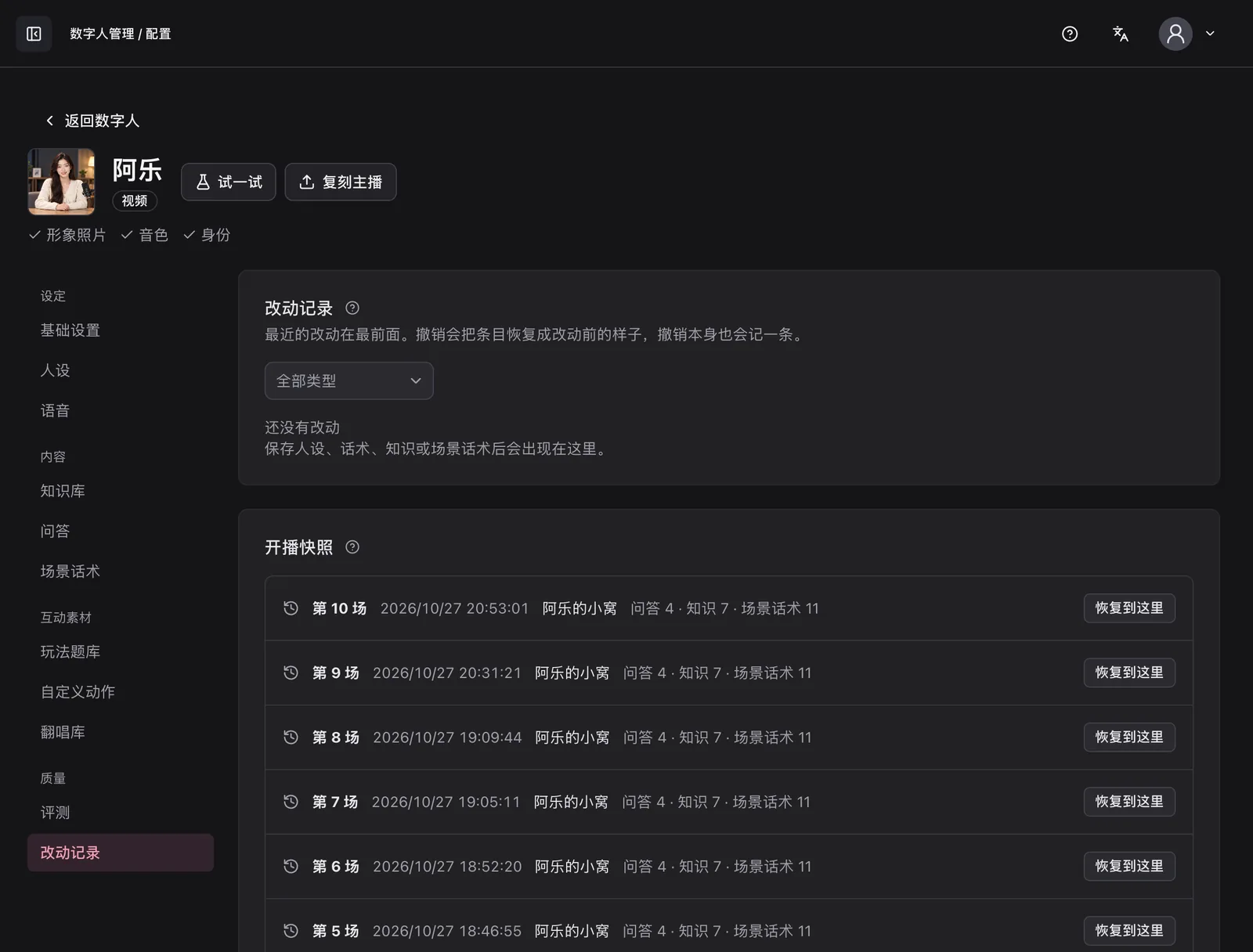Restore snapshot 第 7 场 with 恢复到这里
This screenshot has width=1253, height=952.
click(x=1129, y=802)
